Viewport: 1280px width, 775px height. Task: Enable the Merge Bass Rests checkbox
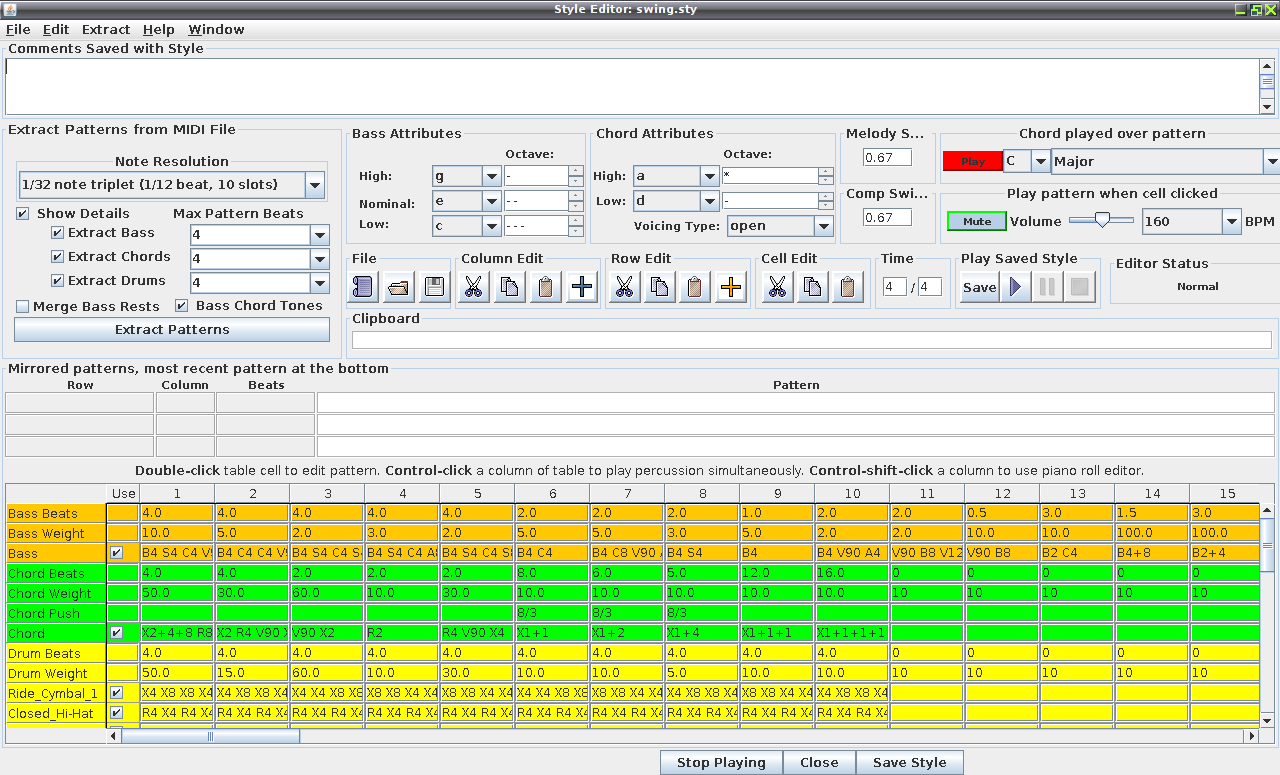[23, 306]
